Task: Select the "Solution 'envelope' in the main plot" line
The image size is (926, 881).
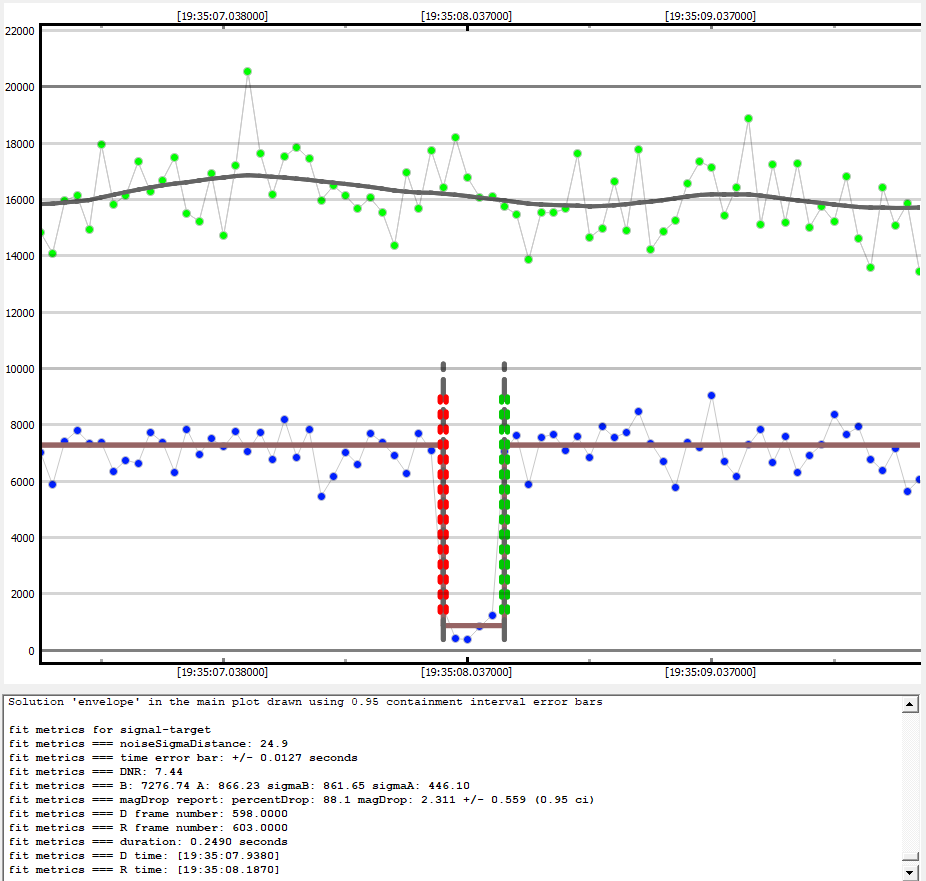Action: click(x=305, y=701)
